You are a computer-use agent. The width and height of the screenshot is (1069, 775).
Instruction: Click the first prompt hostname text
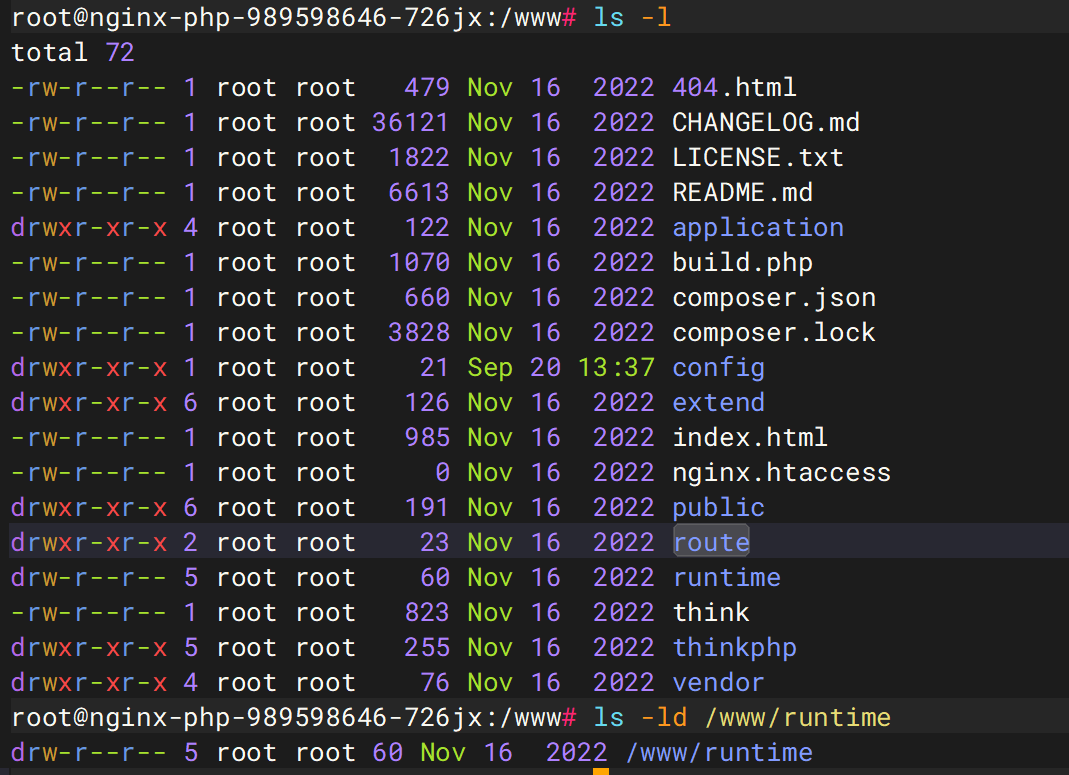[x=286, y=17]
